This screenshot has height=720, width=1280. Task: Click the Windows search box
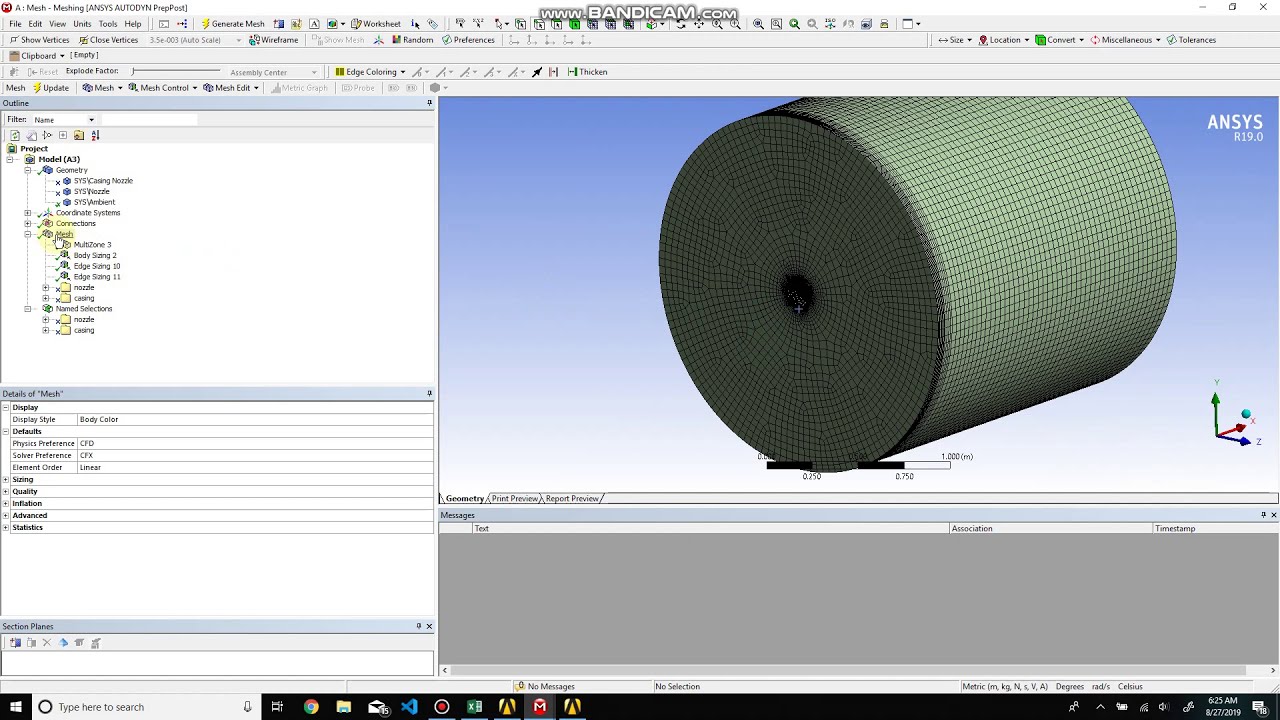point(145,707)
